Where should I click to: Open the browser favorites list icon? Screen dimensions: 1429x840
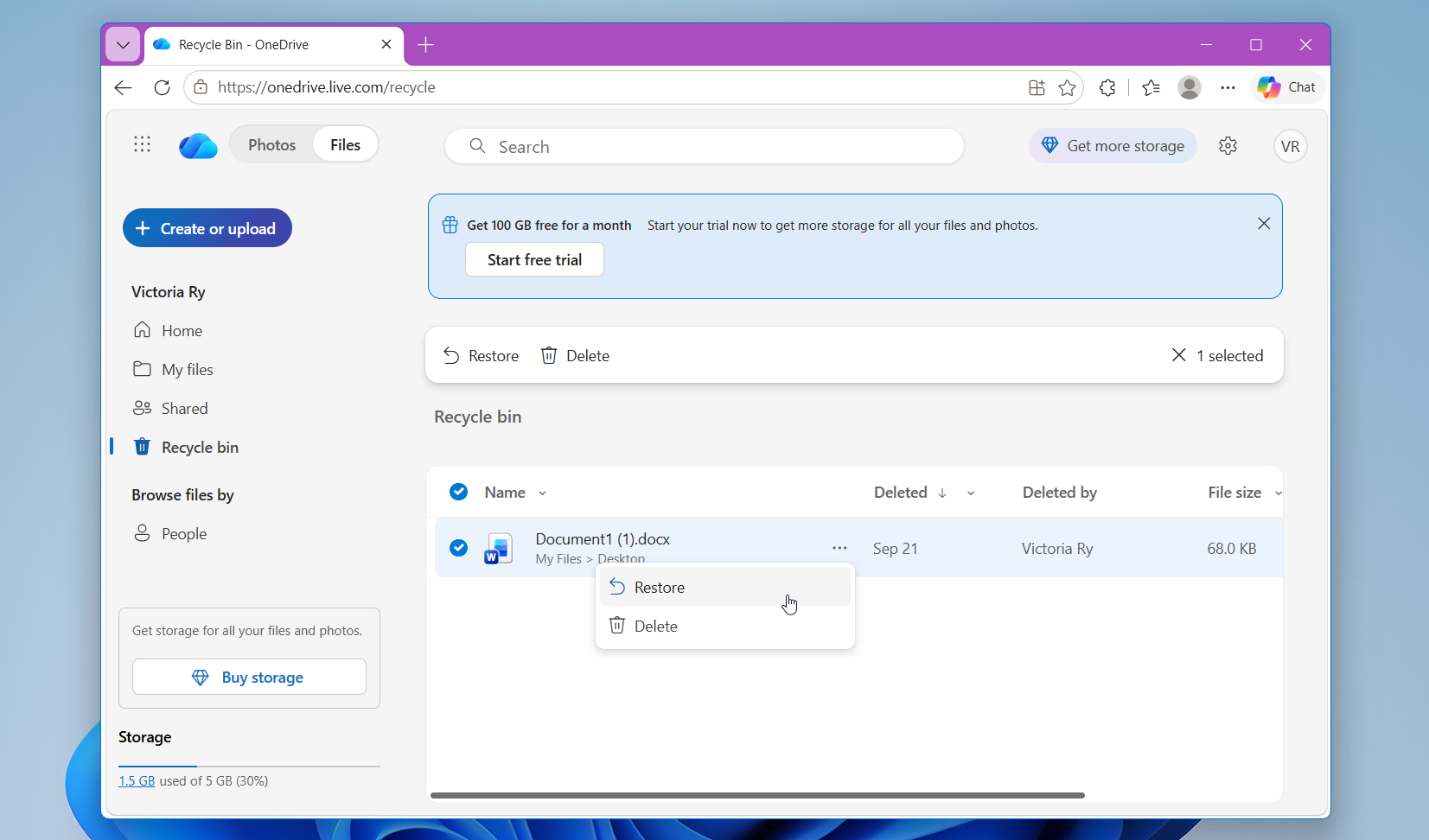point(1151,87)
